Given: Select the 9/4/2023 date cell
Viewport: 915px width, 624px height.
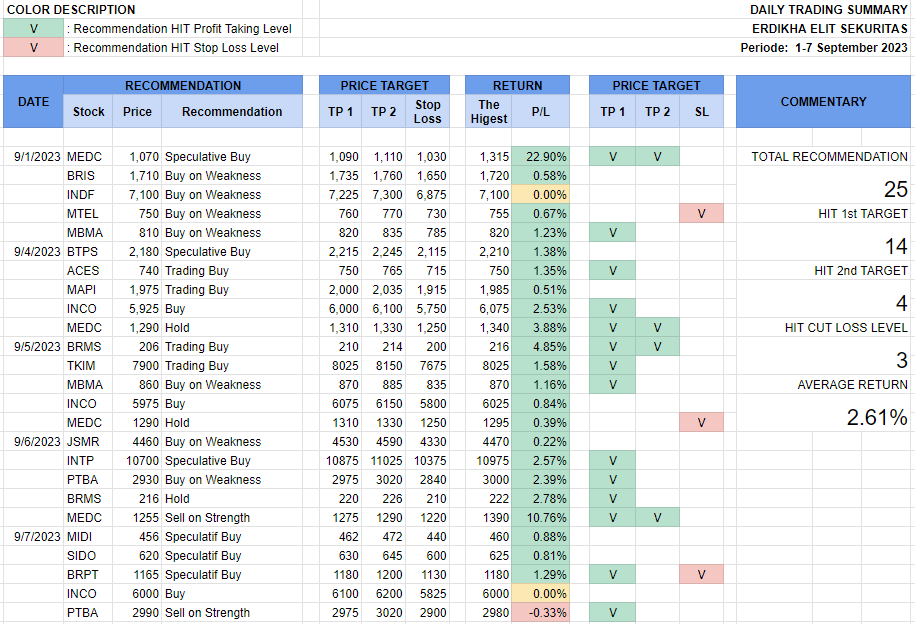Looking at the screenshot, I should click(x=33, y=252).
